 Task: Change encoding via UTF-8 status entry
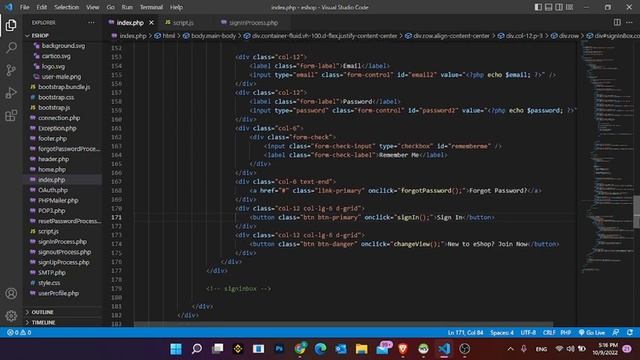[528, 333]
